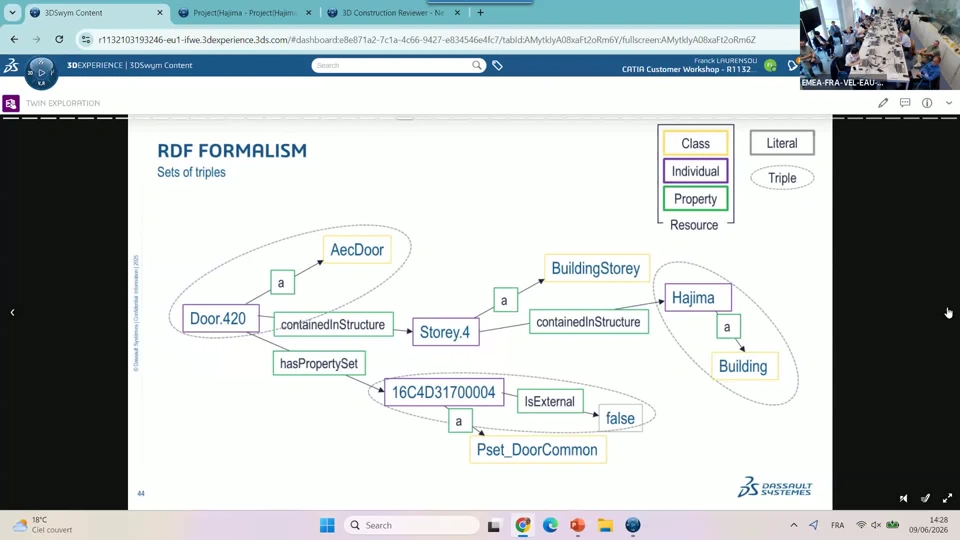Image resolution: width=960 pixels, height=540 pixels.
Task: Go back to the previous page
Action: (14, 39)
